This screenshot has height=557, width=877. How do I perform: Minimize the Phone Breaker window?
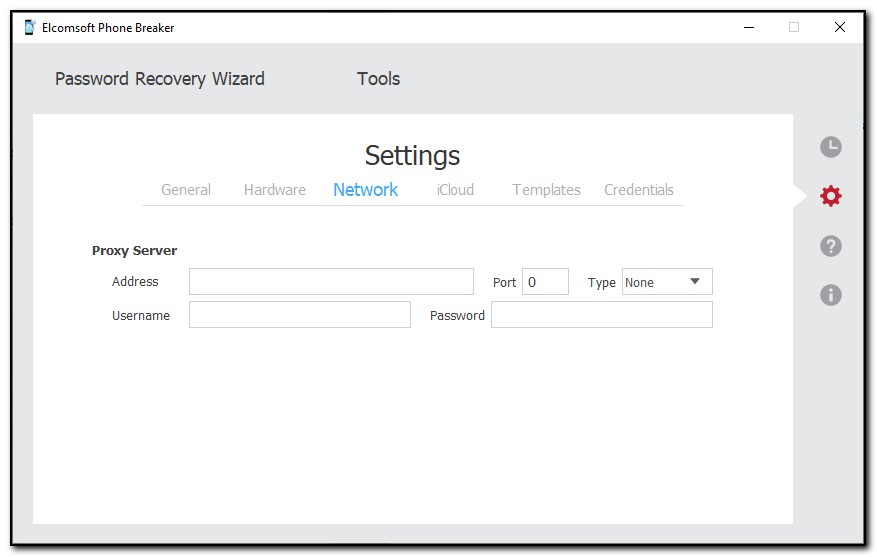click(747, 27)
